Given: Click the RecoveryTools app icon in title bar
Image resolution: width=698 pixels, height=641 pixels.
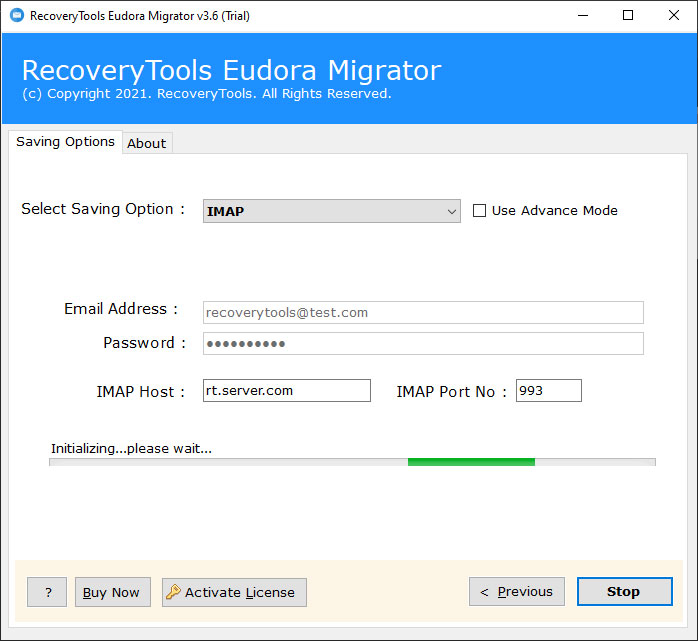Looking at the screenshot, I should 17,16.
